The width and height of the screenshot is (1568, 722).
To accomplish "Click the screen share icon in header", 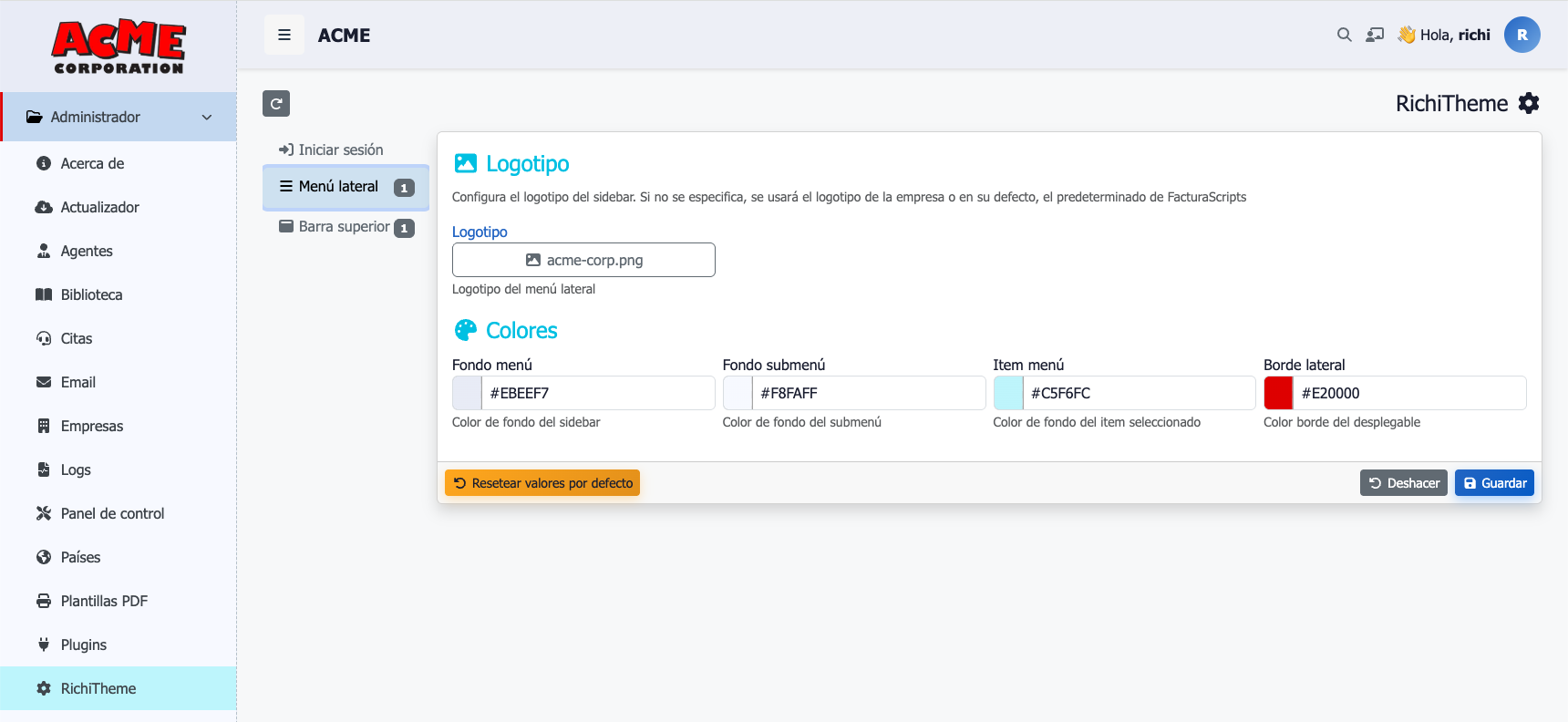I will [x=1375, y=35].
